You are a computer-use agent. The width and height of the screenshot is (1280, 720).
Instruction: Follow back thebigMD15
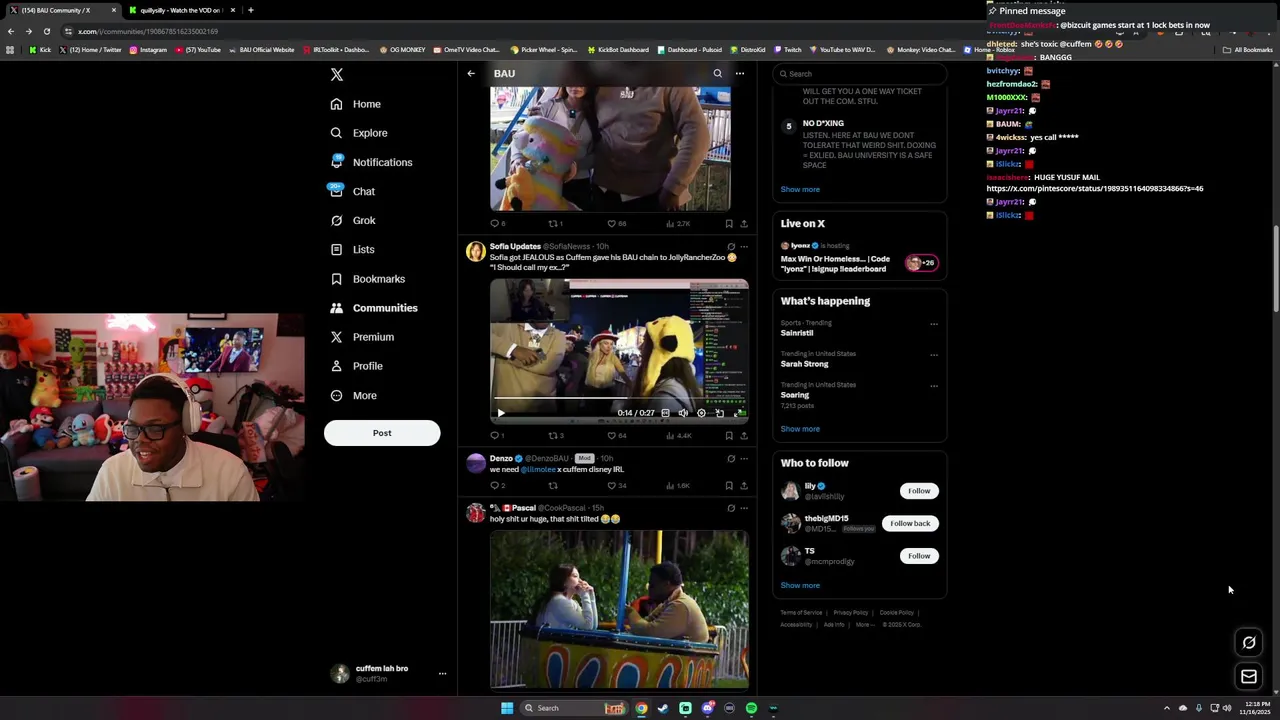click(x=910, y=523)
